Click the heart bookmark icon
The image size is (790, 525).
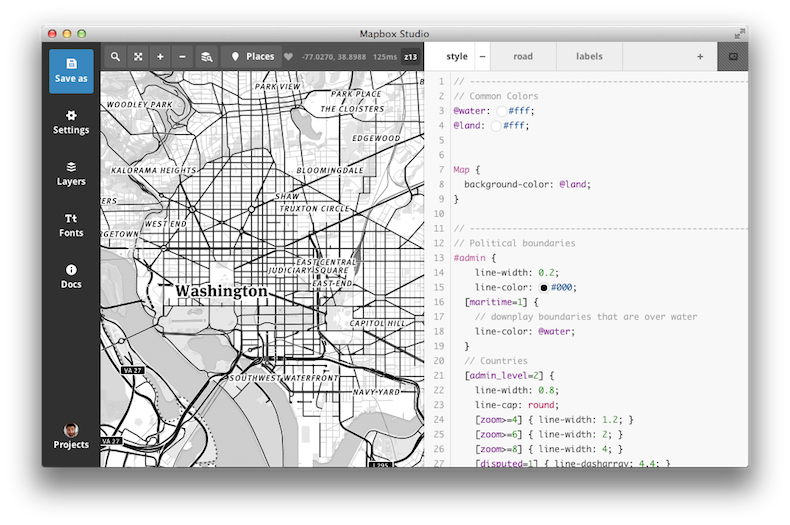288,57
